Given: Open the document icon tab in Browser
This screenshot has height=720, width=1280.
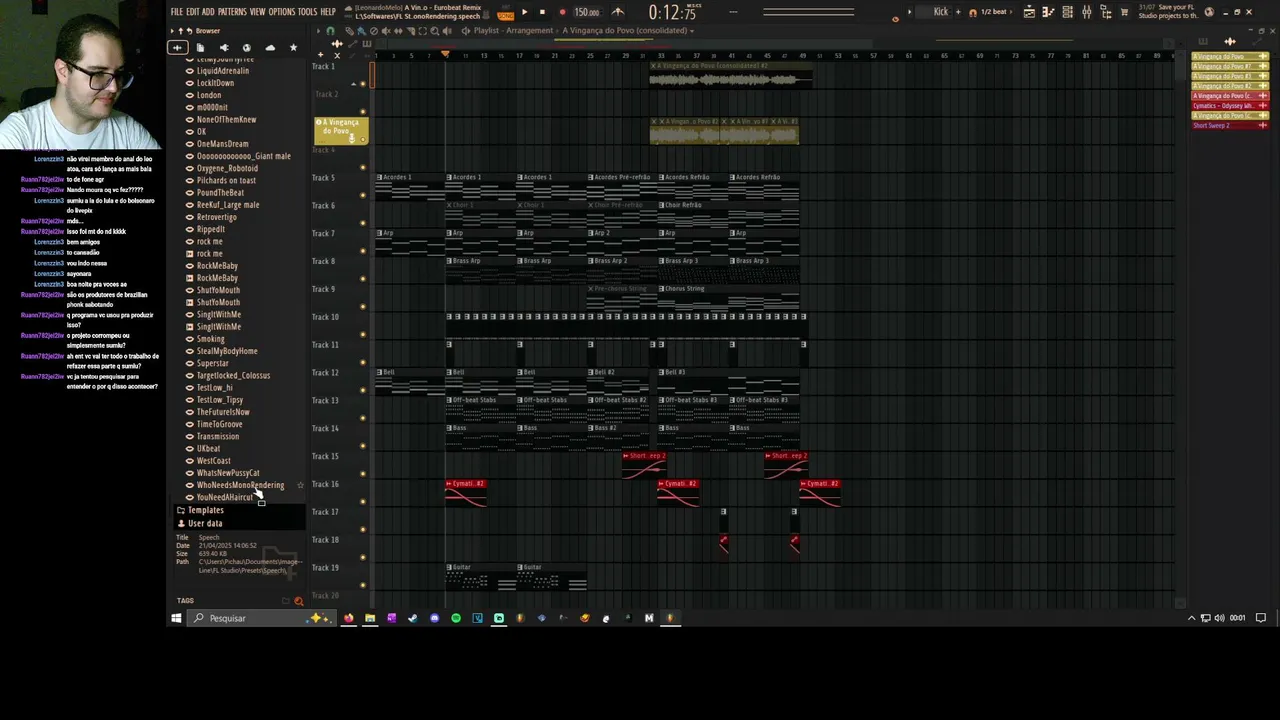Looking at the screenshot, I should click(x=200, y=48).
